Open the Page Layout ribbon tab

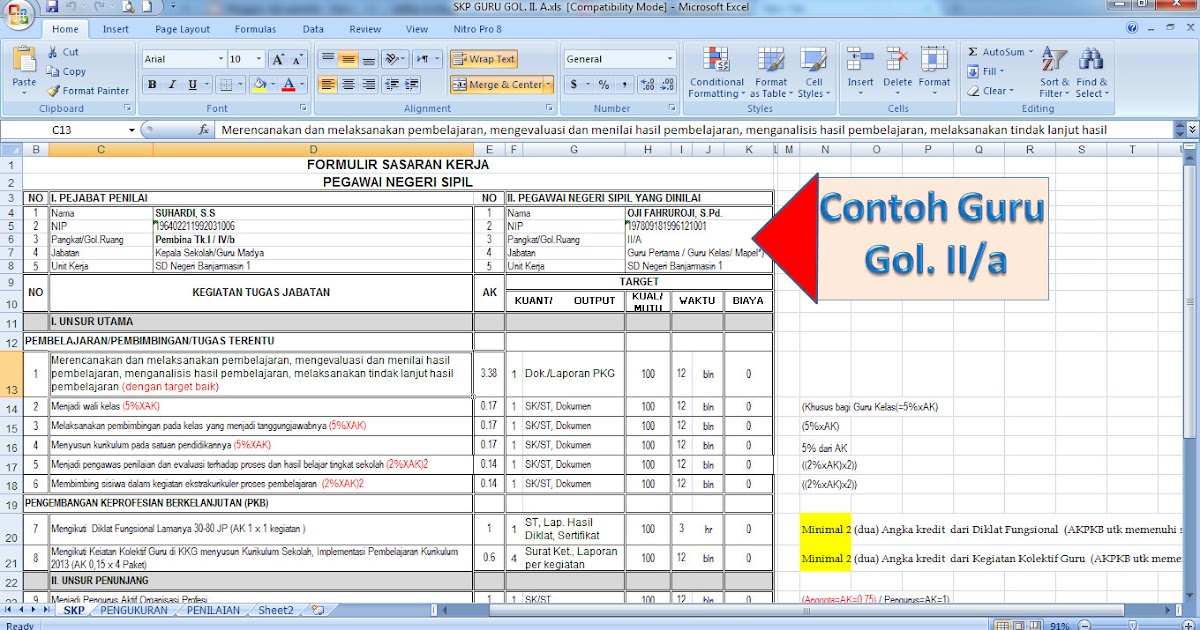[182, 30]
